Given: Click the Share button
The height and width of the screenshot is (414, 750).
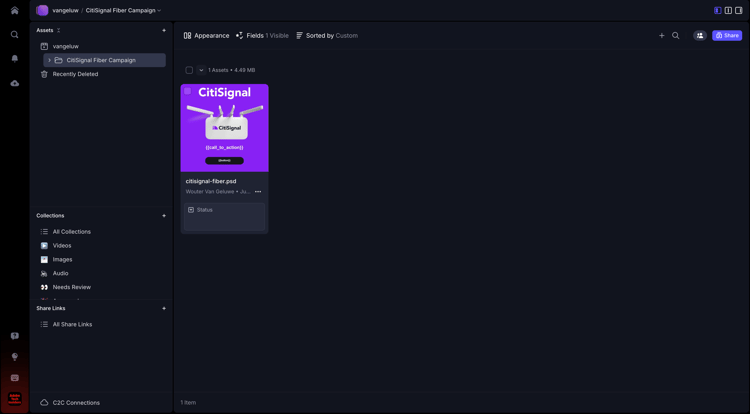Looking at the screenshot, I should pos(727,35).
